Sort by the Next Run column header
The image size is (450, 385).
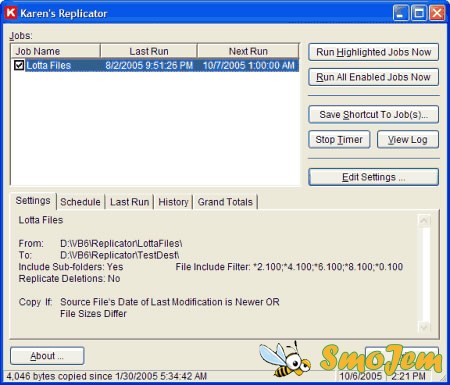point(248,51)
